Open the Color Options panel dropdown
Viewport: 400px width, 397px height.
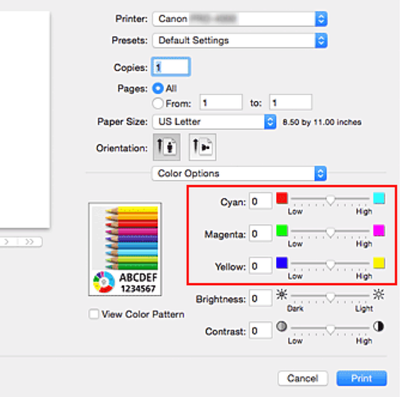(239, 173)
